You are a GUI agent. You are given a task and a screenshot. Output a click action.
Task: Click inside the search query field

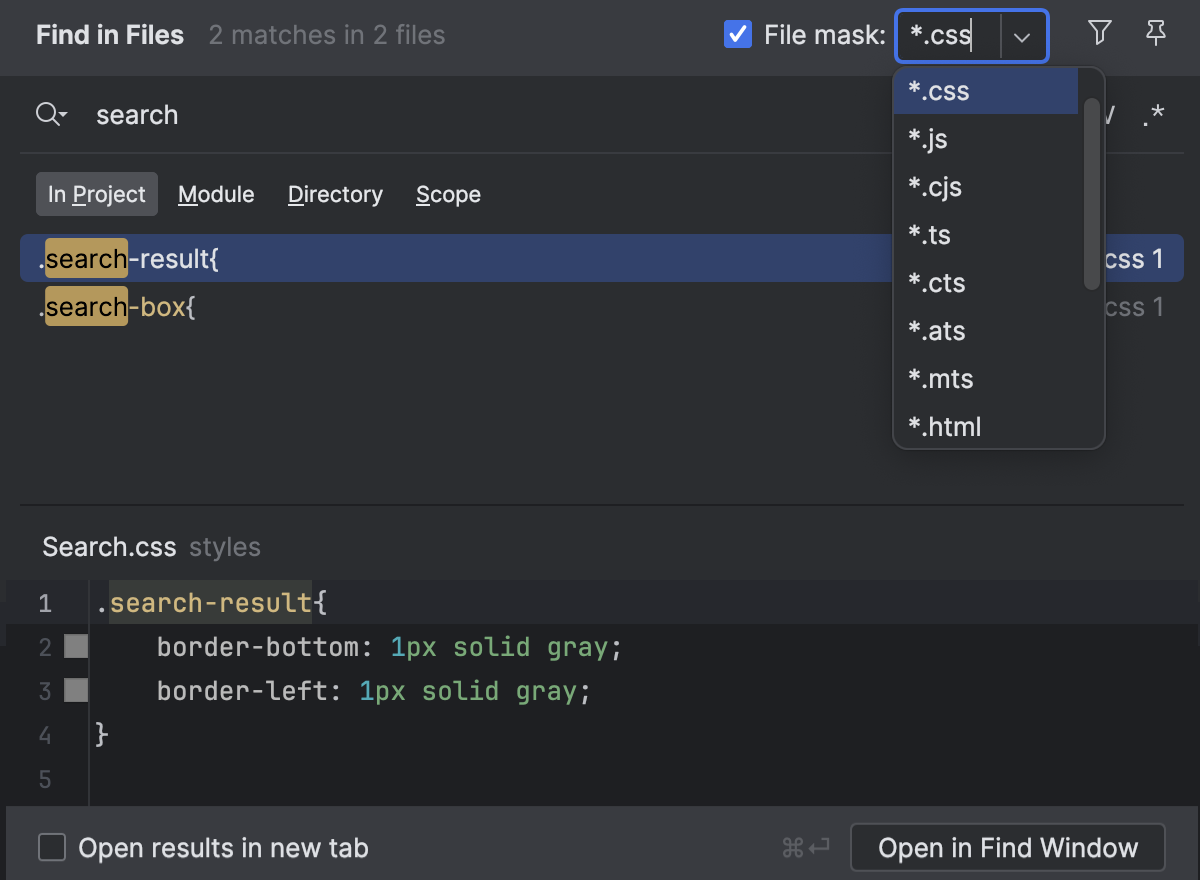(x=400, y=114)
